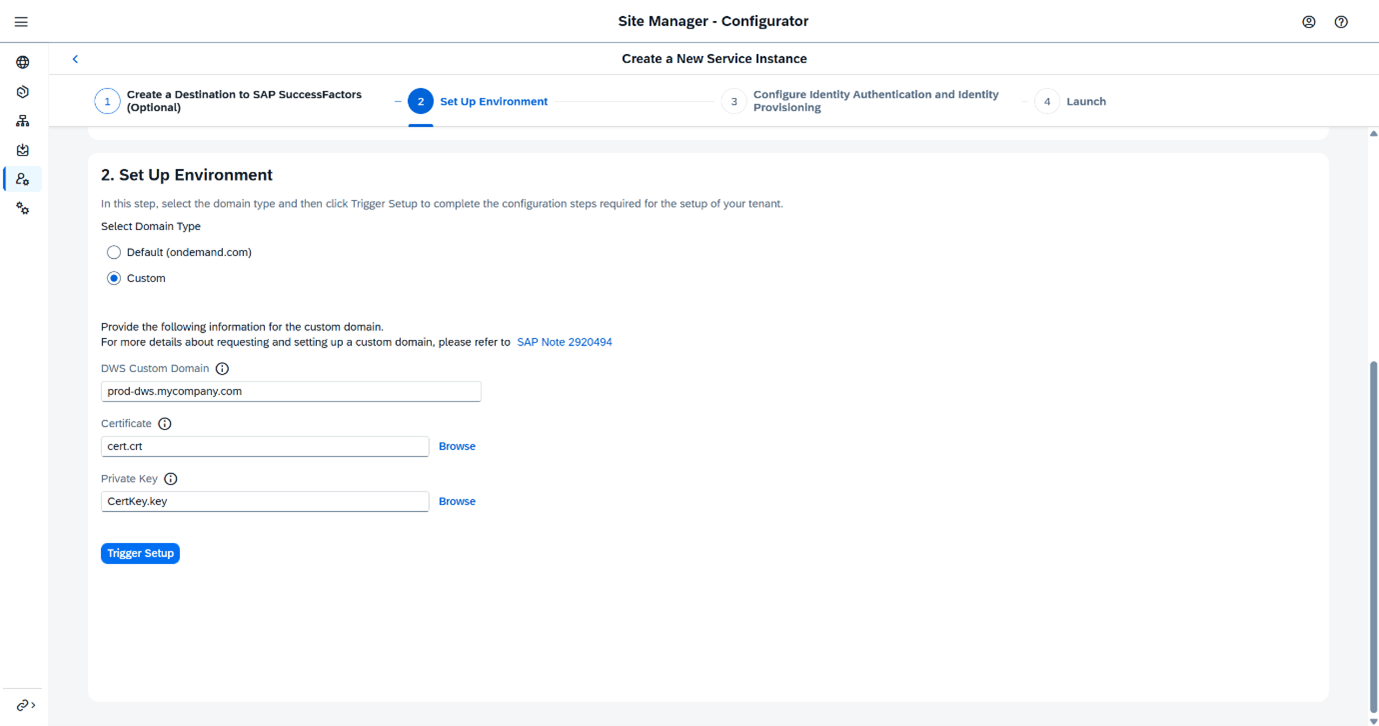Select Custom domain type radio
The image size is (1379, 726).
point(114,278)
